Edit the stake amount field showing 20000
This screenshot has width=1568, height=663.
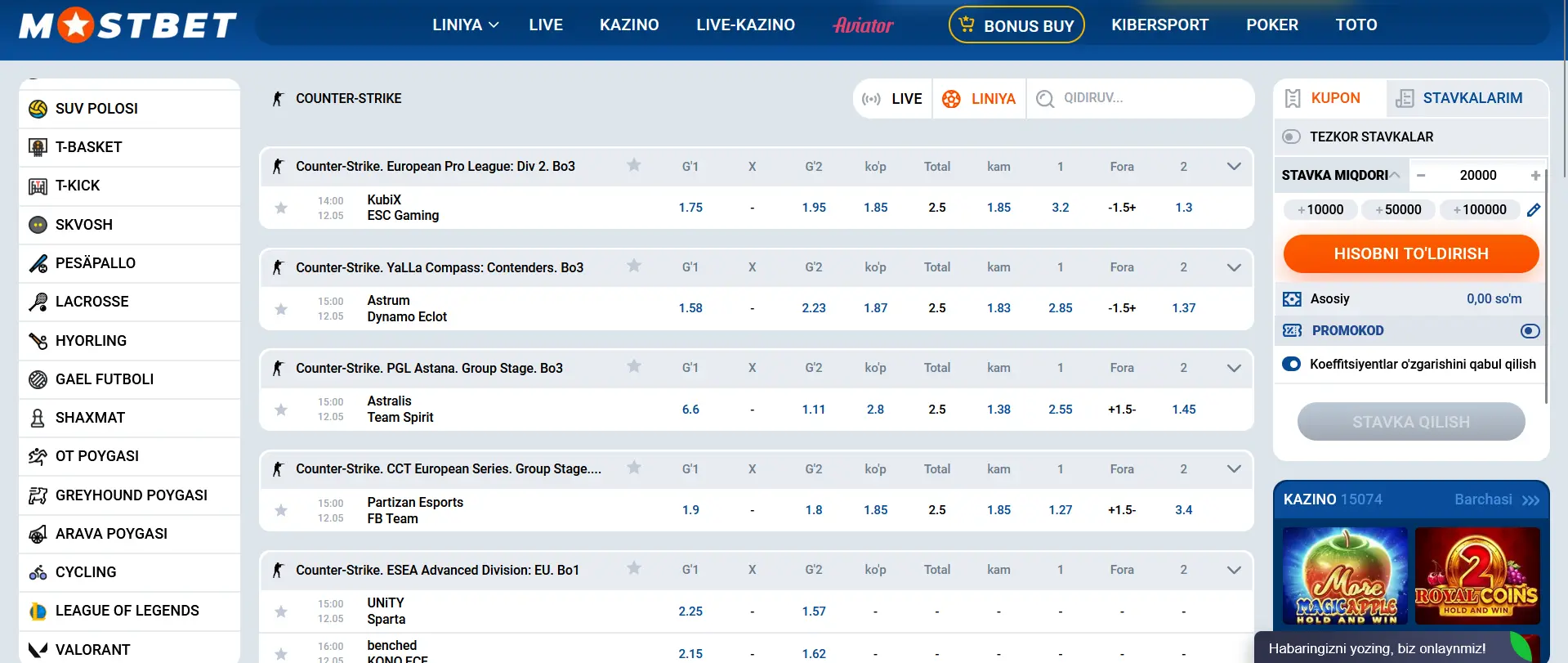[x=1478, y=175]
